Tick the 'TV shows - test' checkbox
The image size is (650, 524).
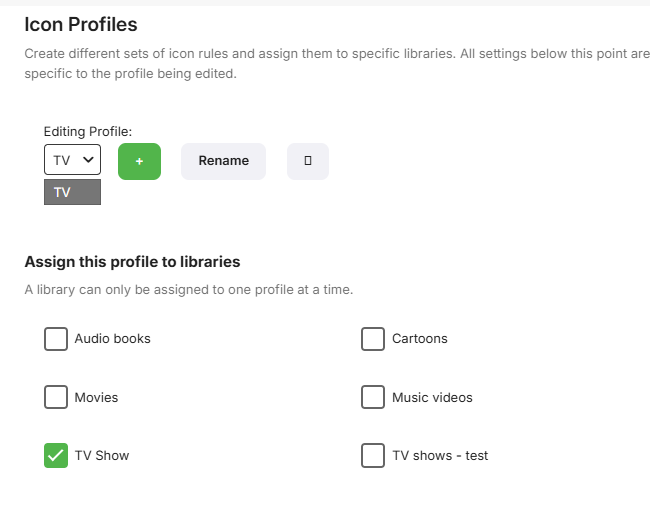pyautogui.click(x=373, y=455)
